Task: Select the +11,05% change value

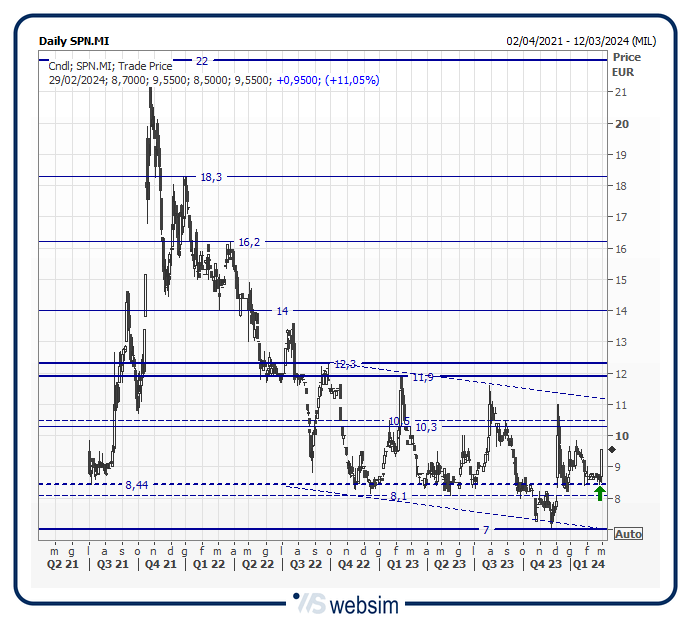Action: click(x=352, y=80)
